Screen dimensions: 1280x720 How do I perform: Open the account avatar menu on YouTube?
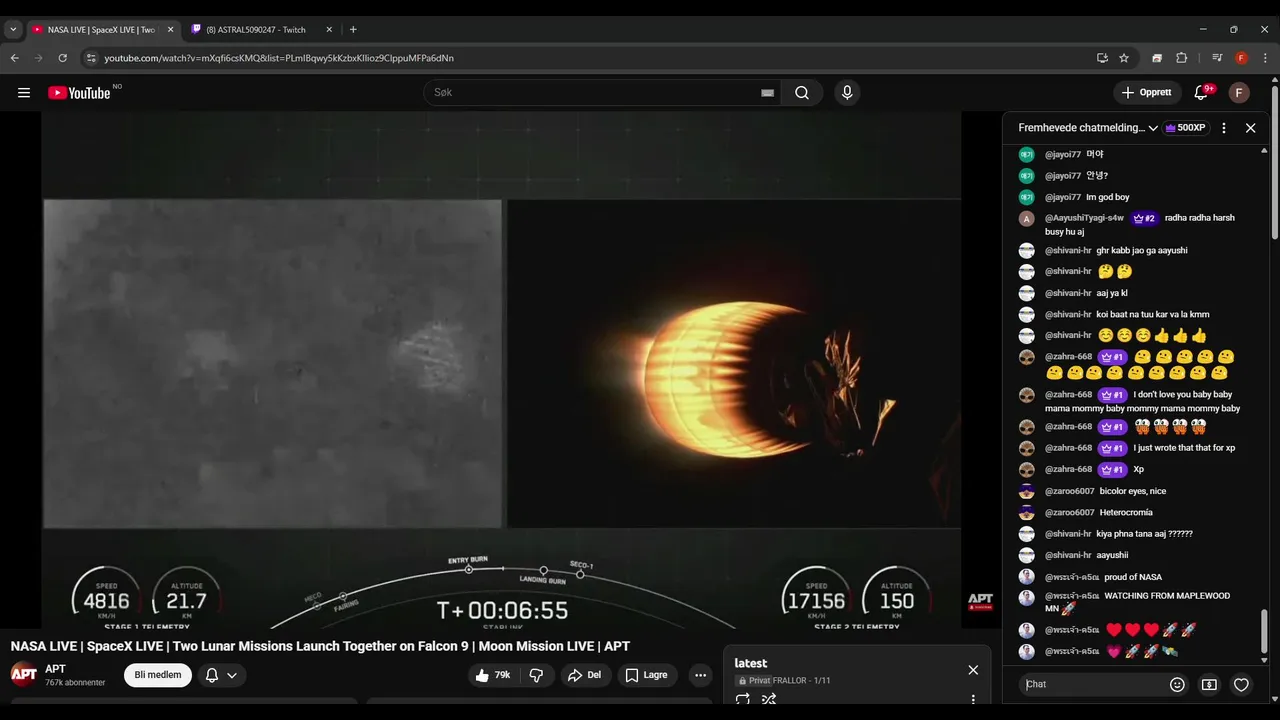(x=1239, y=93)
